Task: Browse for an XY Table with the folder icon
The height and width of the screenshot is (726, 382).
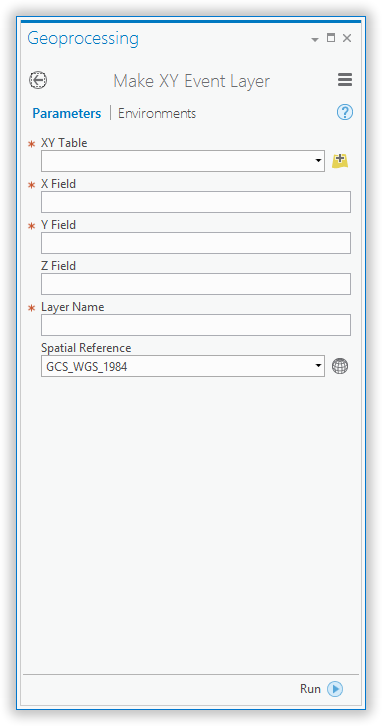Action: pyautogui.click(x=340, y=161)
